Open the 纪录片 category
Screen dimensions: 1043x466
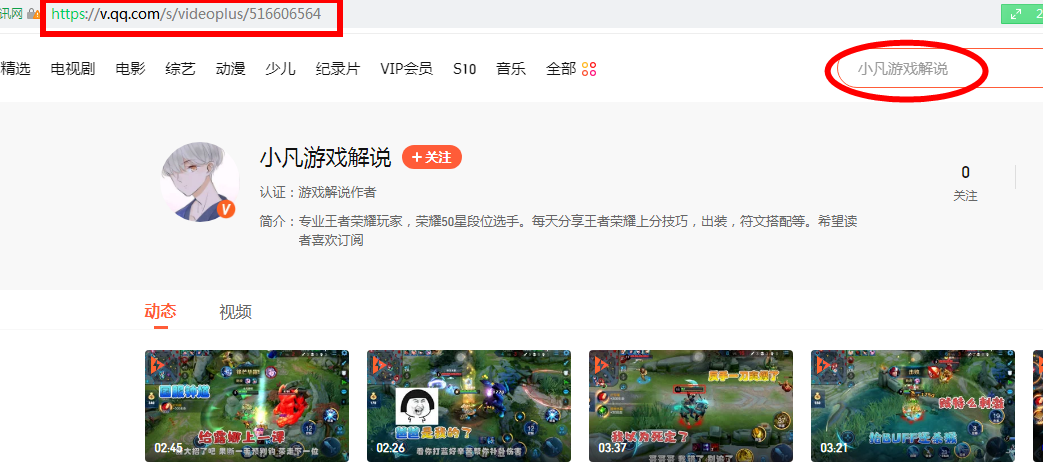point(338,68)
